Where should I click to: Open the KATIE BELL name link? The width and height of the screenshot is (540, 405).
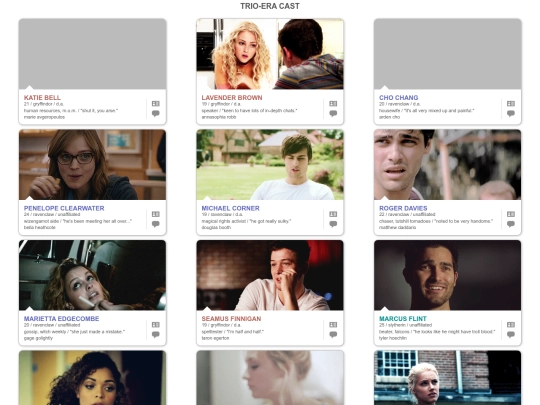42,97
